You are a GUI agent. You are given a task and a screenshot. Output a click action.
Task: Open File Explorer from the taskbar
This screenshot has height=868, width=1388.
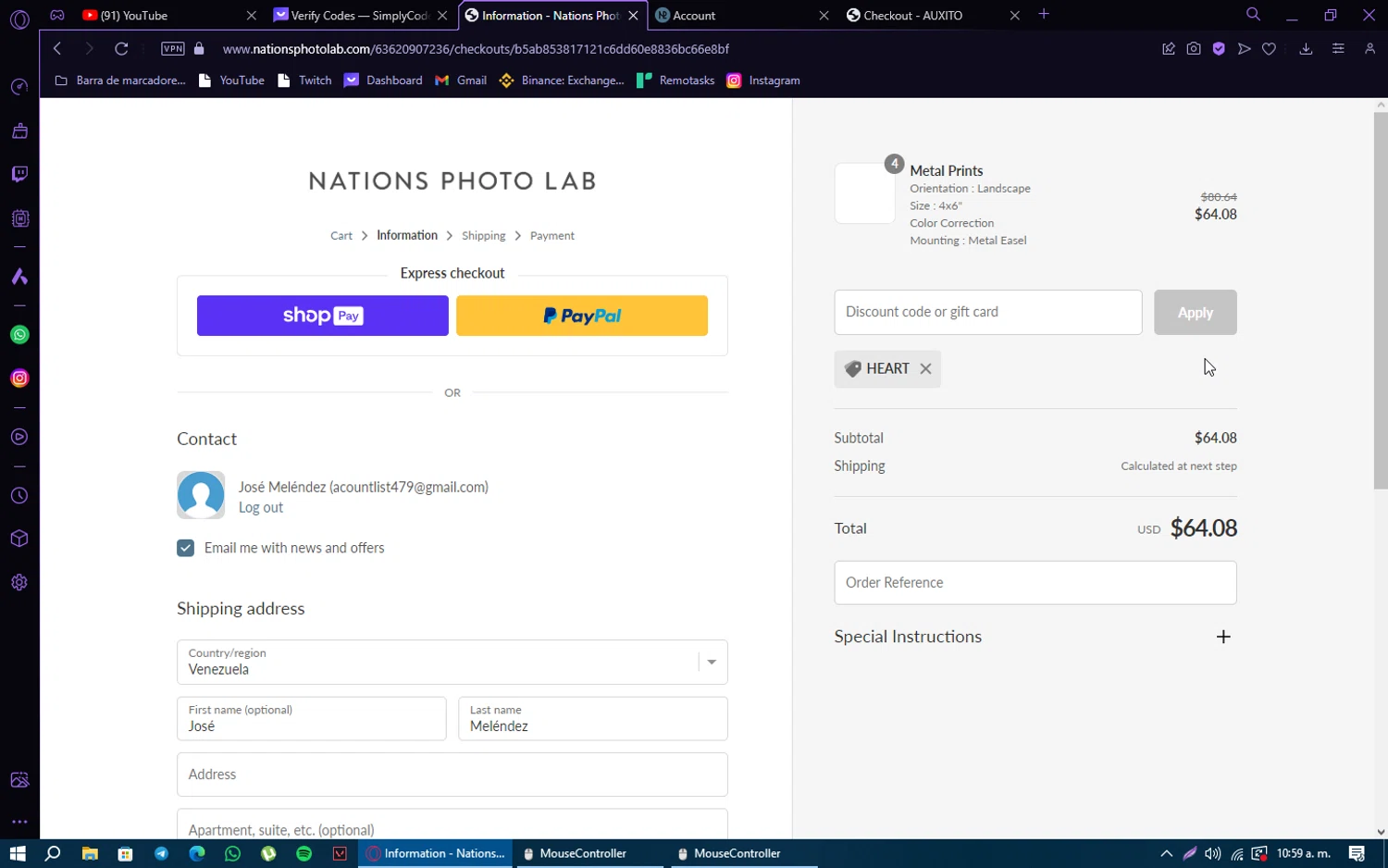coord(90,853)
